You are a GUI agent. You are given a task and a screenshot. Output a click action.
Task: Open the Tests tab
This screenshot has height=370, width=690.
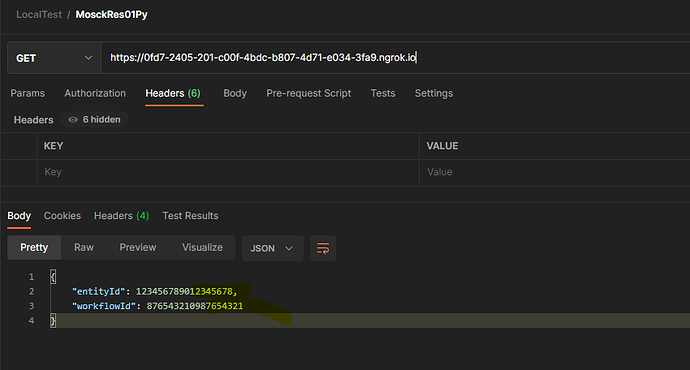click(383, 93)
